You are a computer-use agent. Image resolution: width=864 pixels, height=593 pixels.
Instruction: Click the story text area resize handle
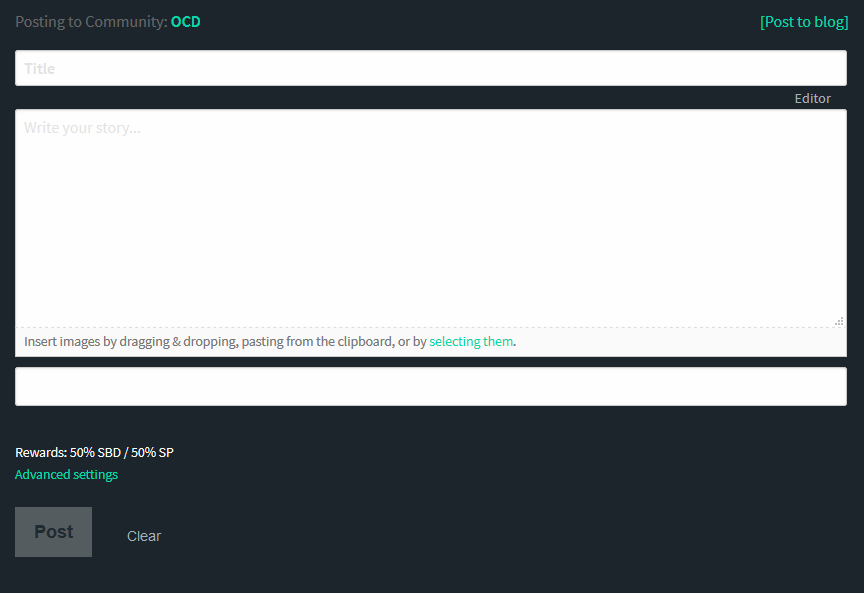tap(839, 321)
